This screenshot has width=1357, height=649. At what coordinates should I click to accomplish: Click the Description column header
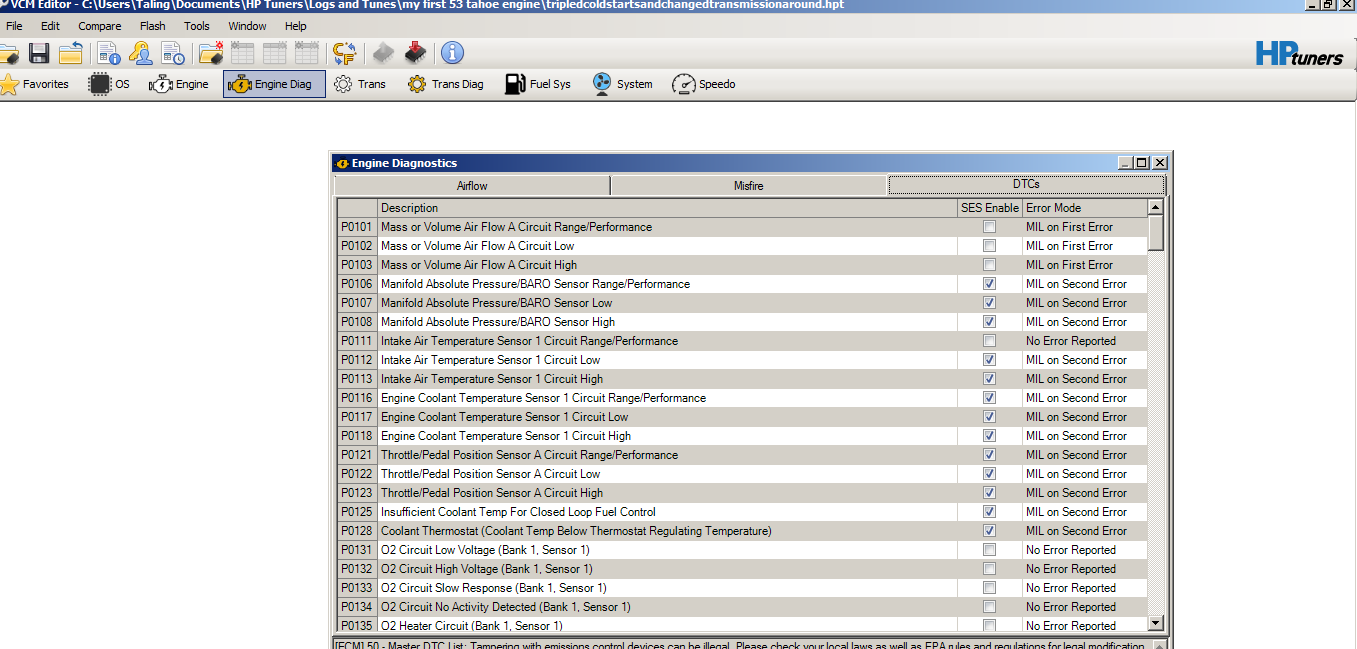667,208
